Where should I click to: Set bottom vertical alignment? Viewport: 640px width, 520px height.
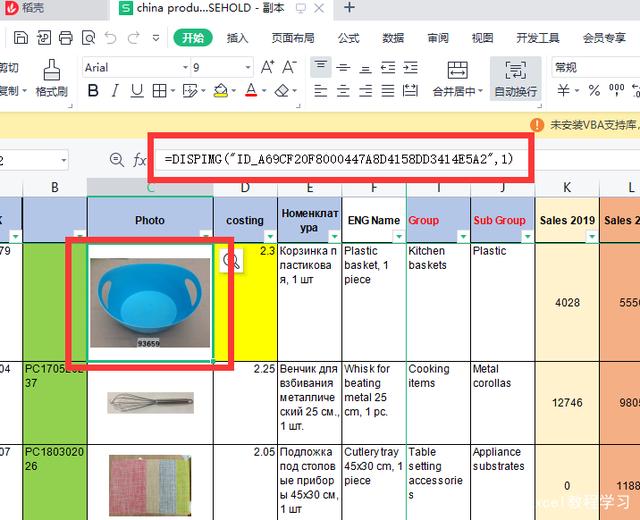[365, 68]
